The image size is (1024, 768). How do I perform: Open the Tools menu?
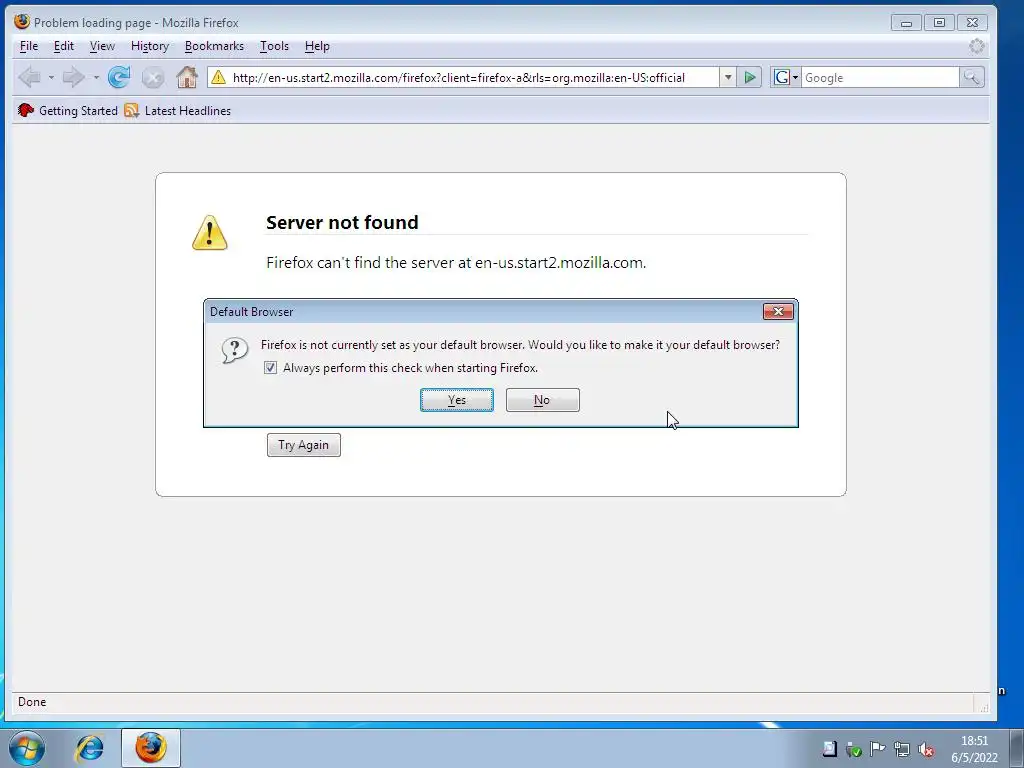(x=274, y=46)
